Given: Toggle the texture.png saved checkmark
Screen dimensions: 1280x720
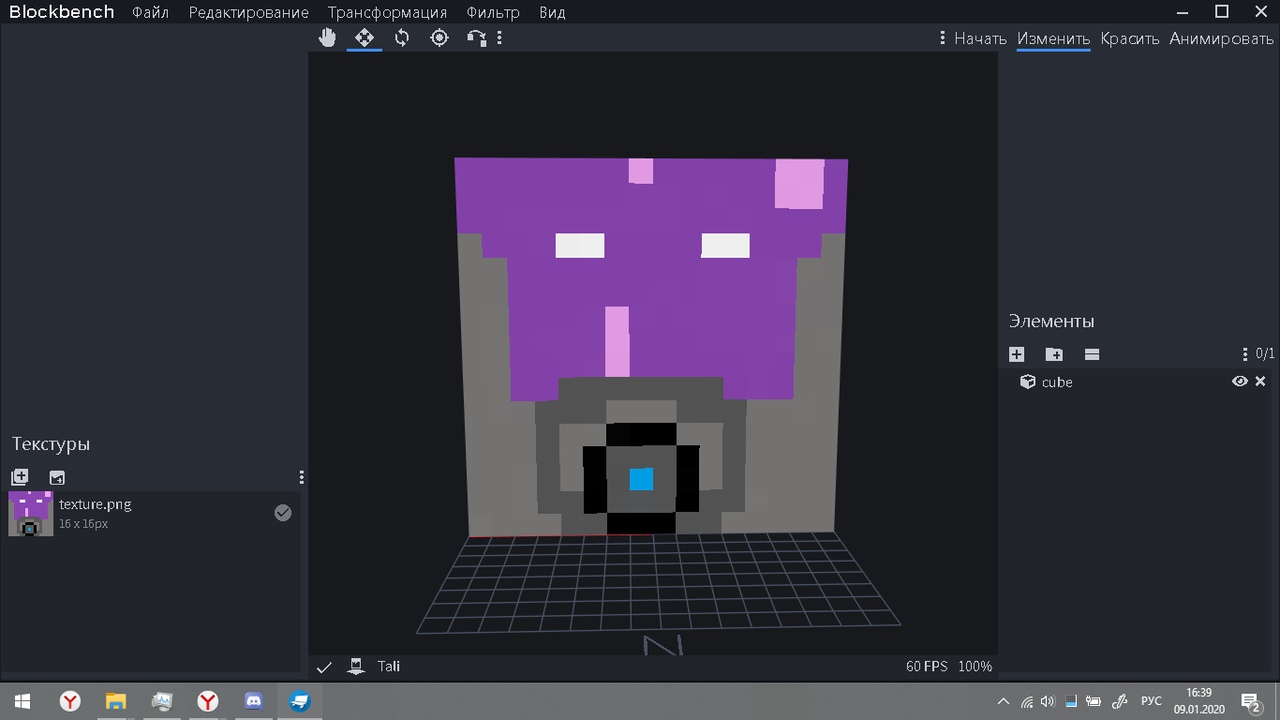Looking at the screenshot, I should point(283,513).
